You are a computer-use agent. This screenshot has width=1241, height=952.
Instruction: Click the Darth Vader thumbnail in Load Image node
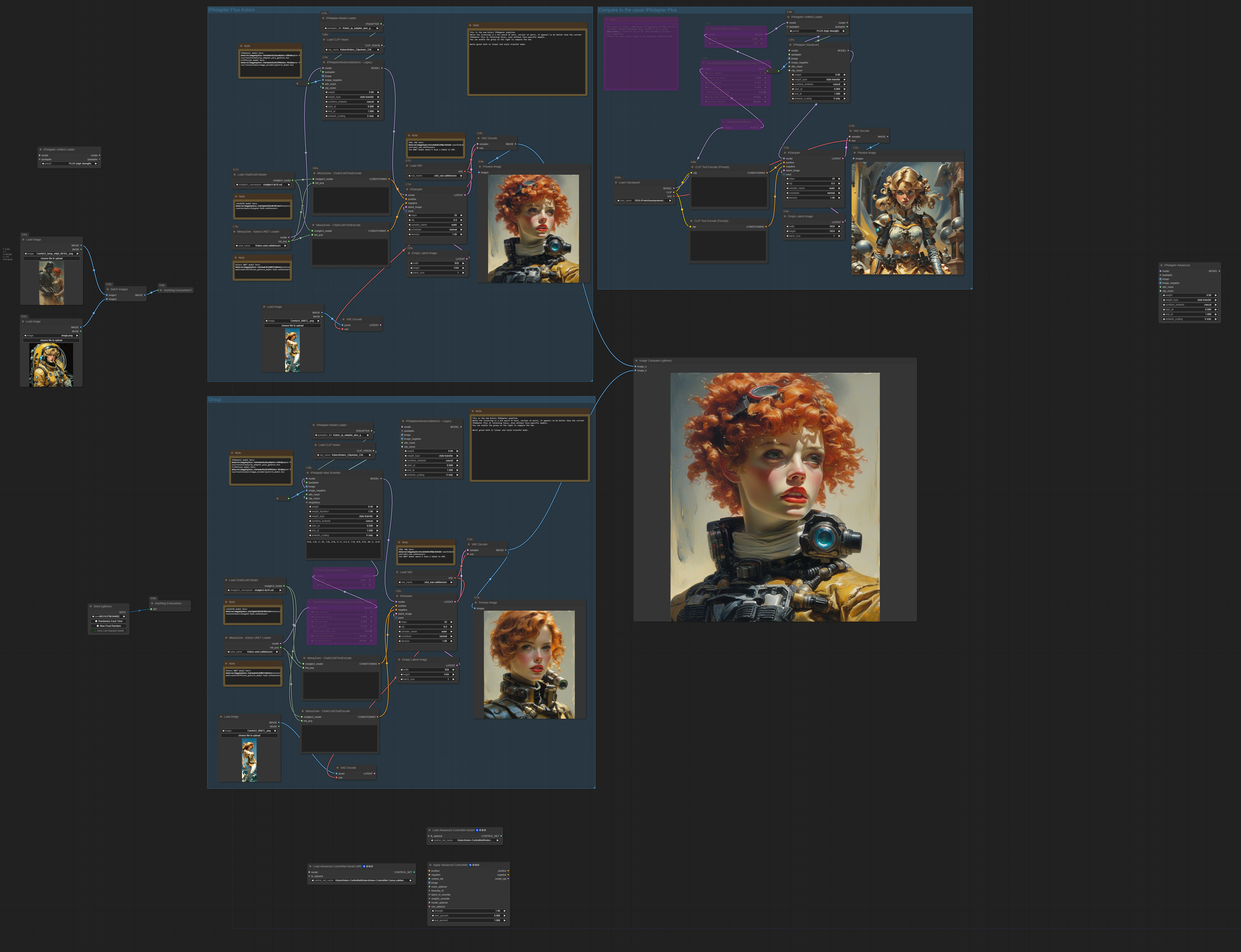(x=52, y=283)
